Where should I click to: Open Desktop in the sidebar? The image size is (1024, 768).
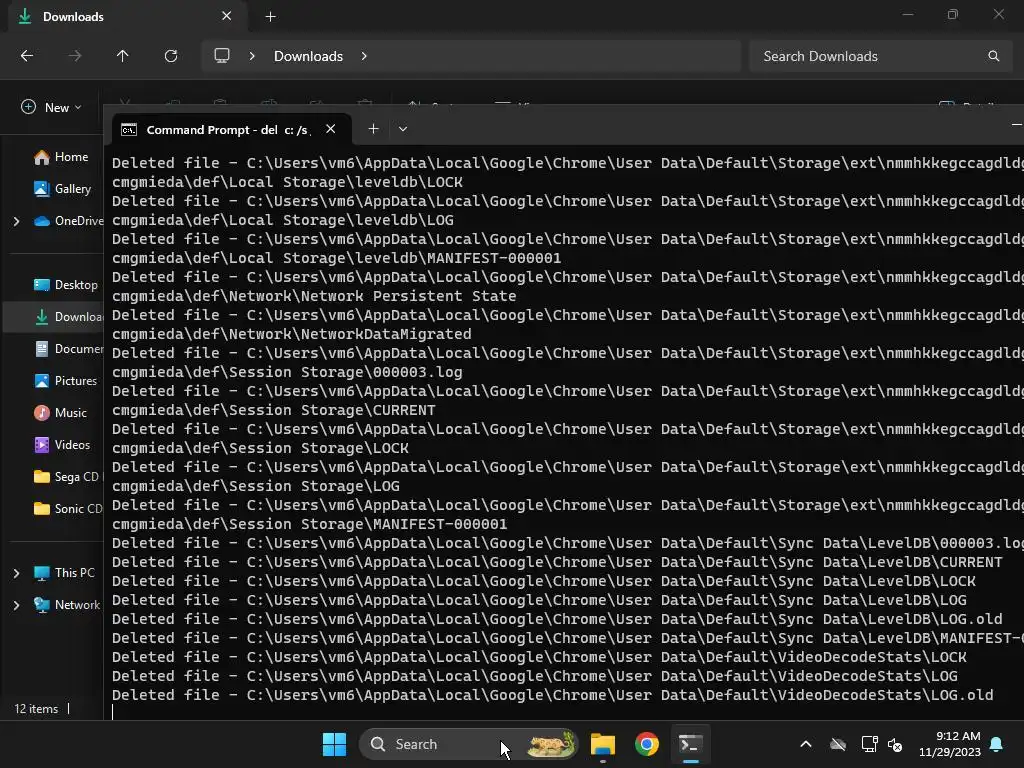65,285
